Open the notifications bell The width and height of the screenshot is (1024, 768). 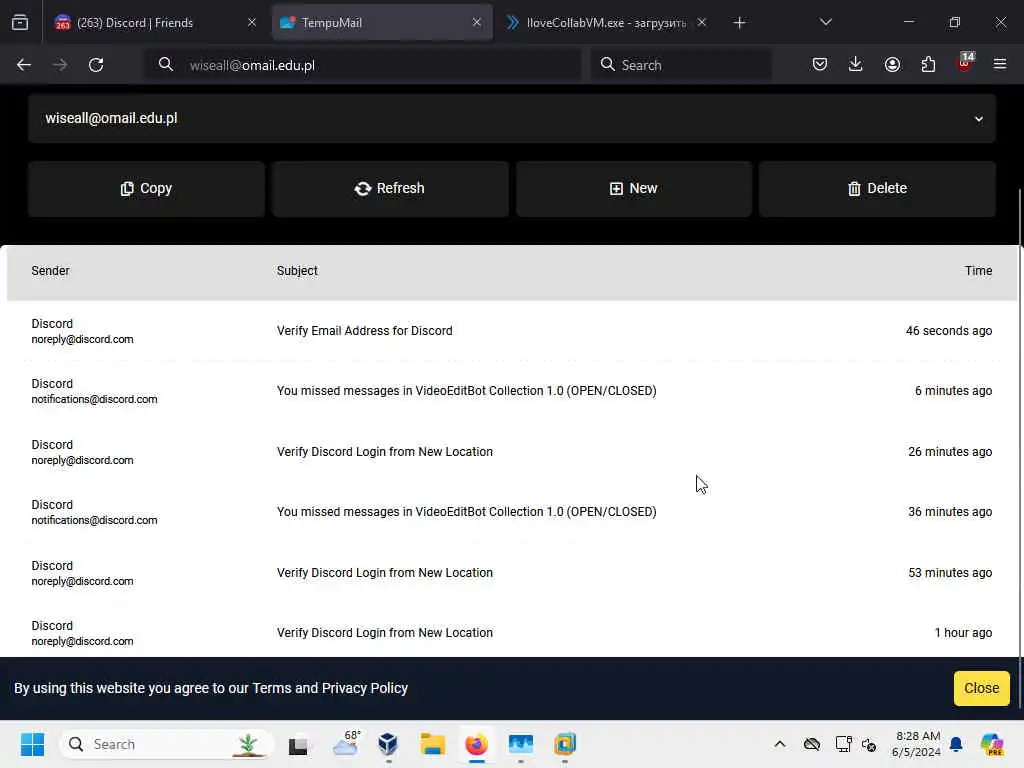956,744
